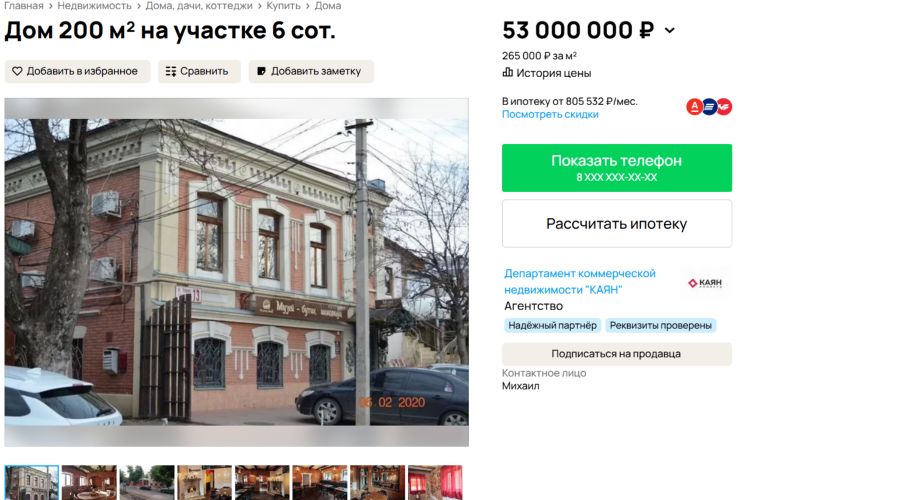This screenshot has width=900, height=500.
Task: Click the main building photo
Action: [236, 272]
